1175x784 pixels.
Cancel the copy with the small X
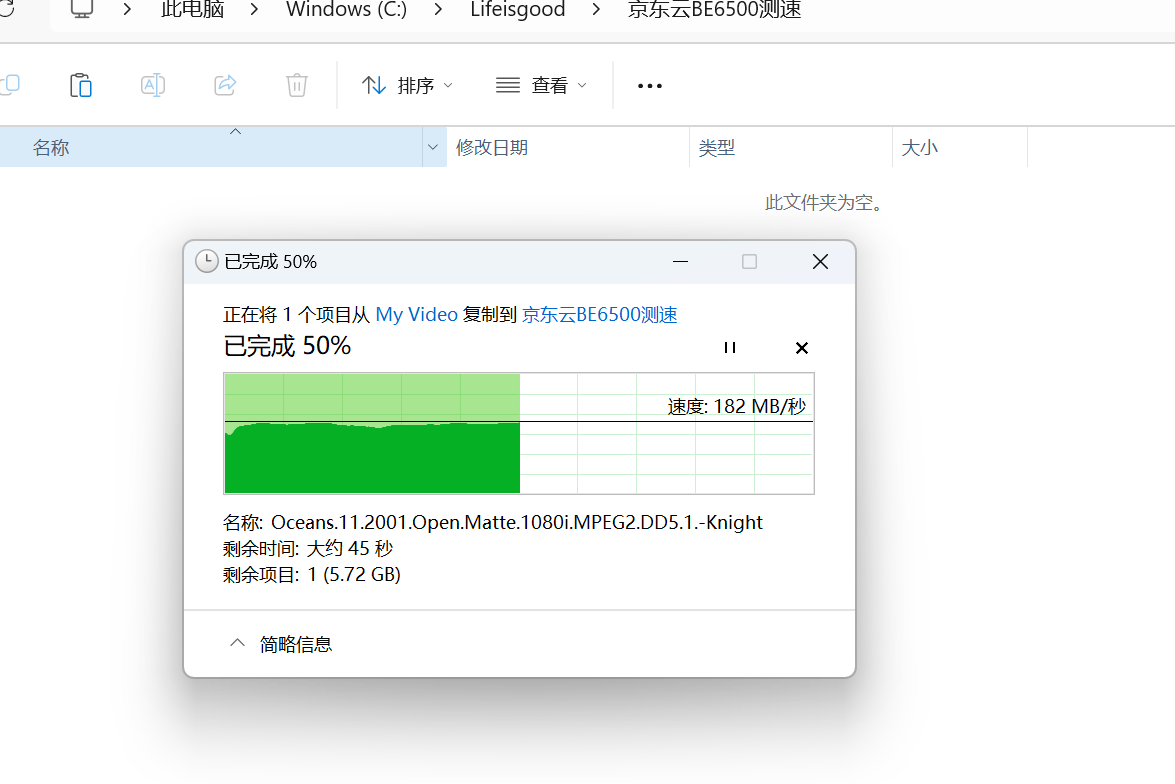pos(802,348)
